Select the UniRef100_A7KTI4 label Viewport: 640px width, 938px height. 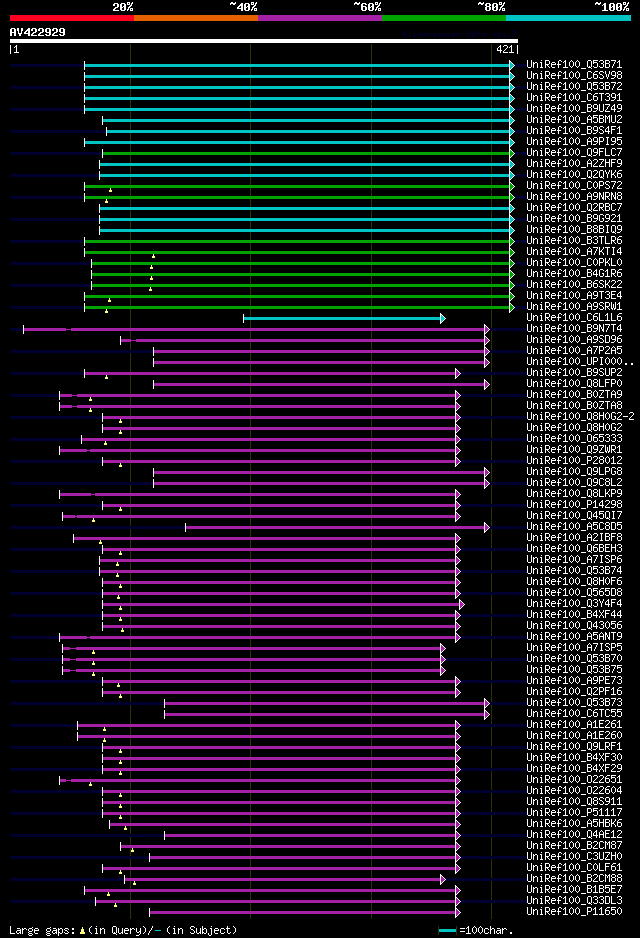click(574, 251)
